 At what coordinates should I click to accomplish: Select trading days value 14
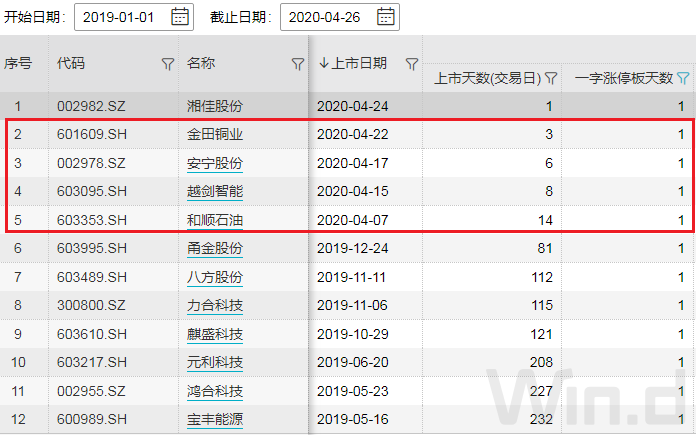(x=545, y=220)
